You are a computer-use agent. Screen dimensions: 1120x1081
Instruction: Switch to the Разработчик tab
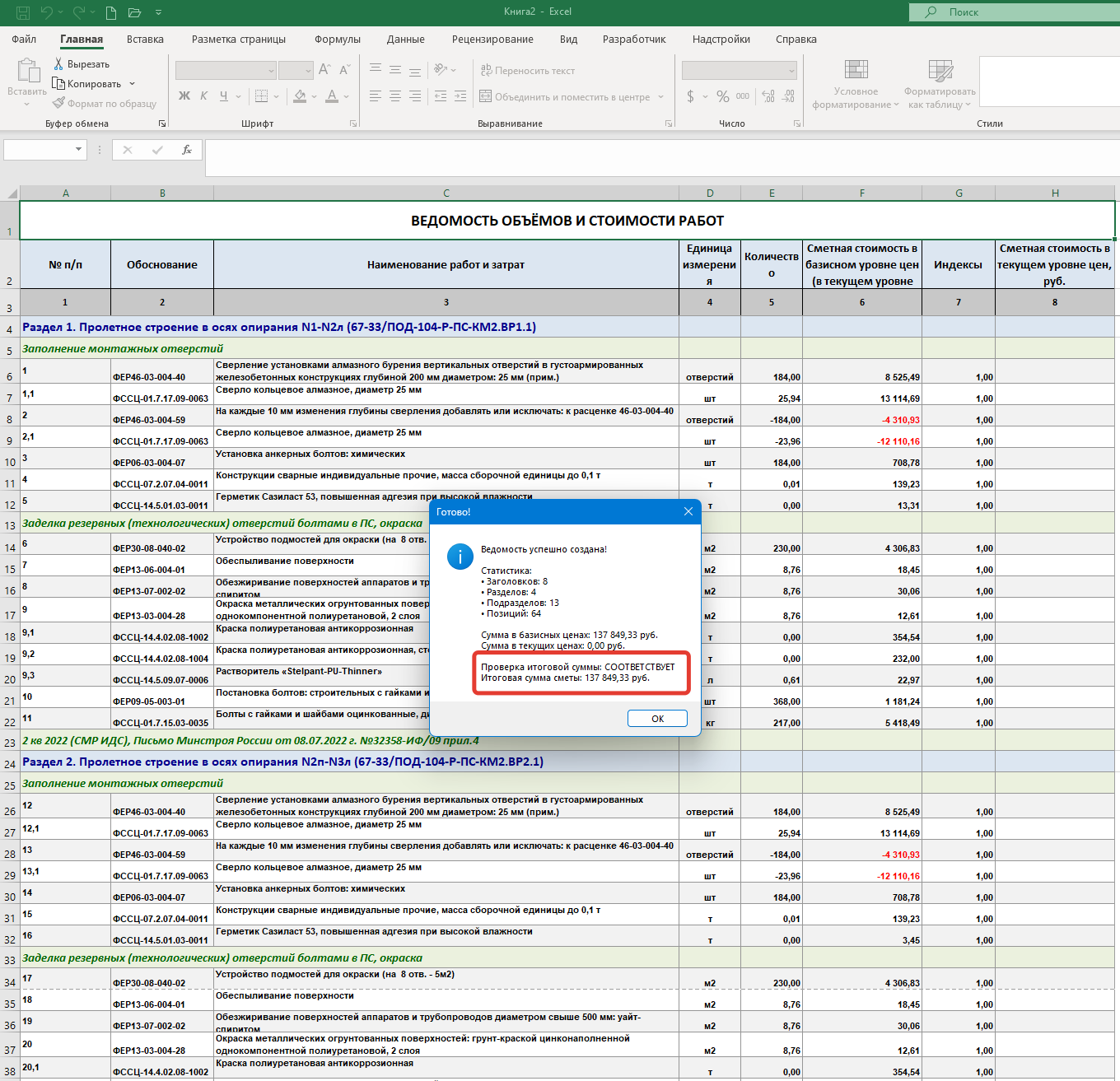tap(633, 40)
